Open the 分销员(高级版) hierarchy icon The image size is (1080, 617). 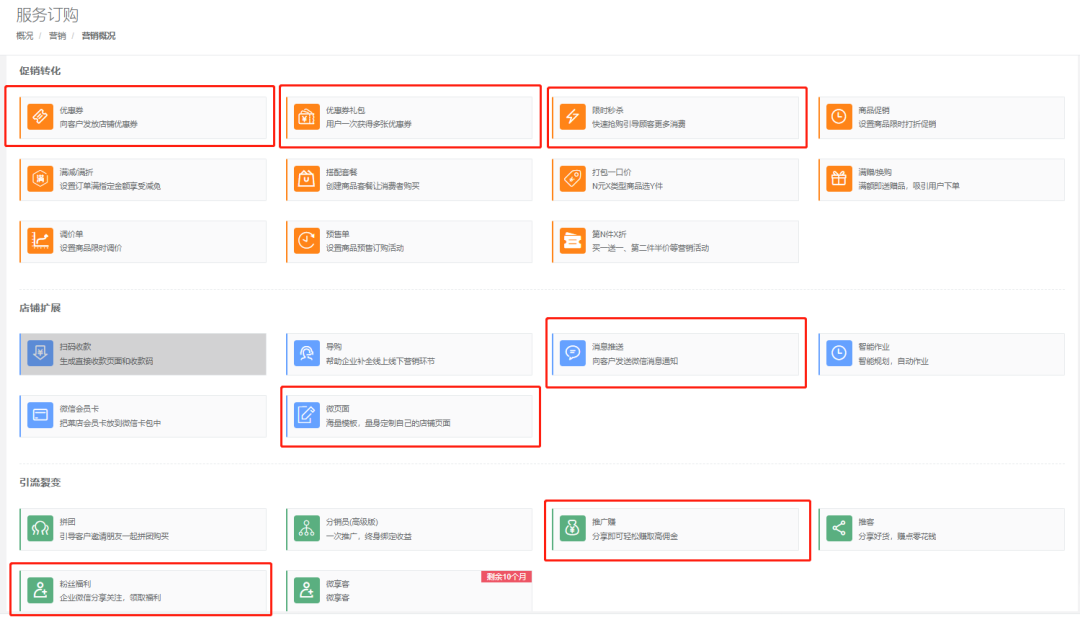(307, 529)
